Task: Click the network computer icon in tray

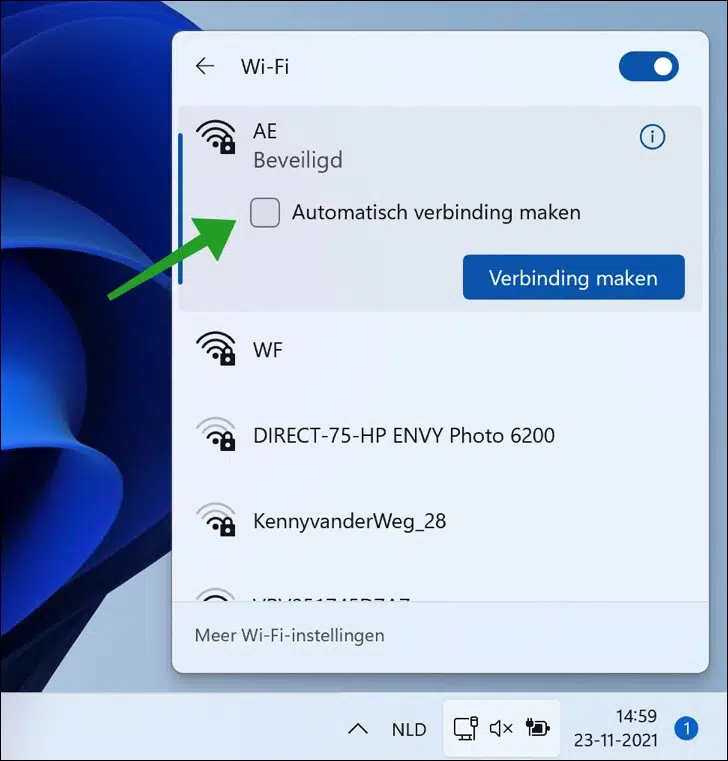Action: (465, 728)
